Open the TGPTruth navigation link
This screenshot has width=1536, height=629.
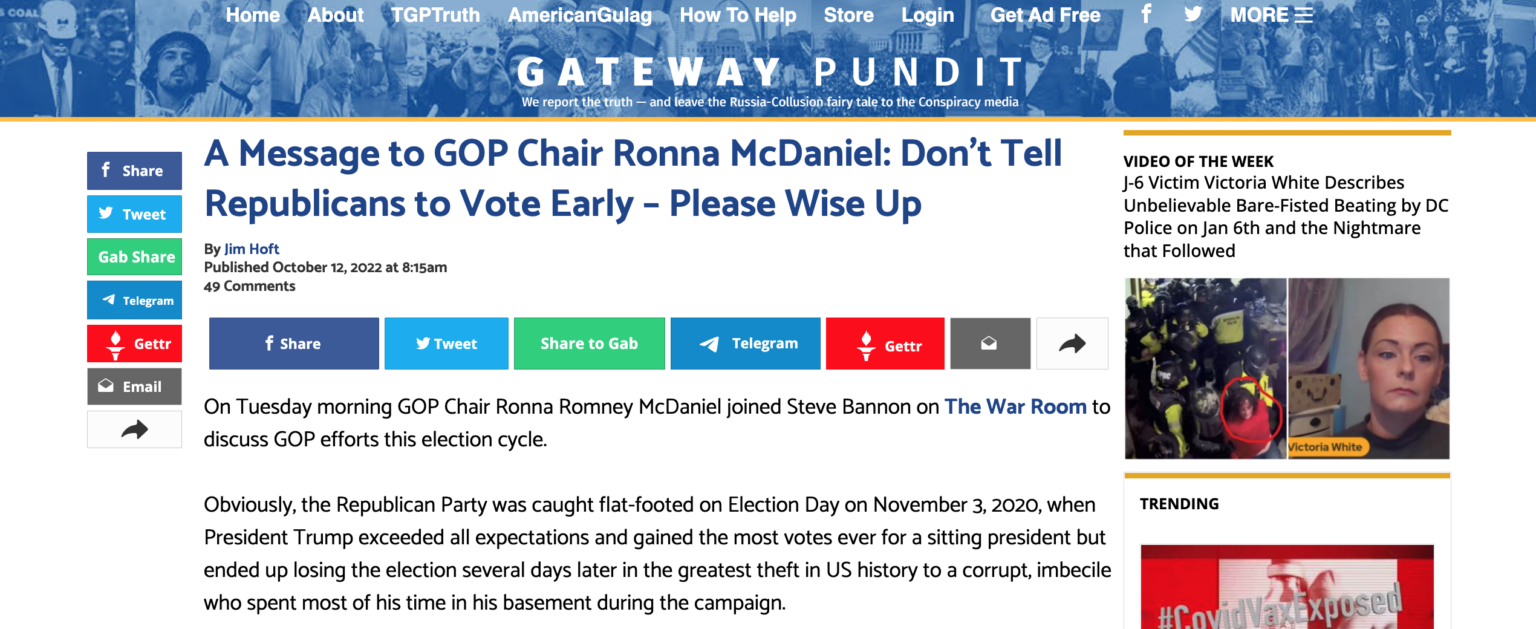tap(436, 15)
